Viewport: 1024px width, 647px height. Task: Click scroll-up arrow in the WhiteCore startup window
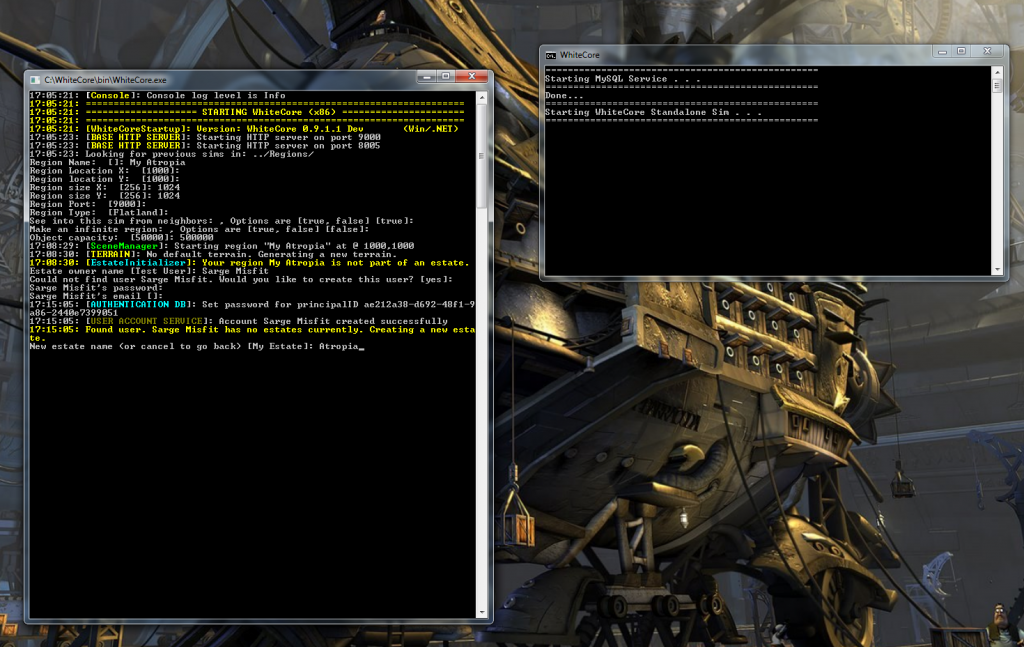[x=997, y=72]
